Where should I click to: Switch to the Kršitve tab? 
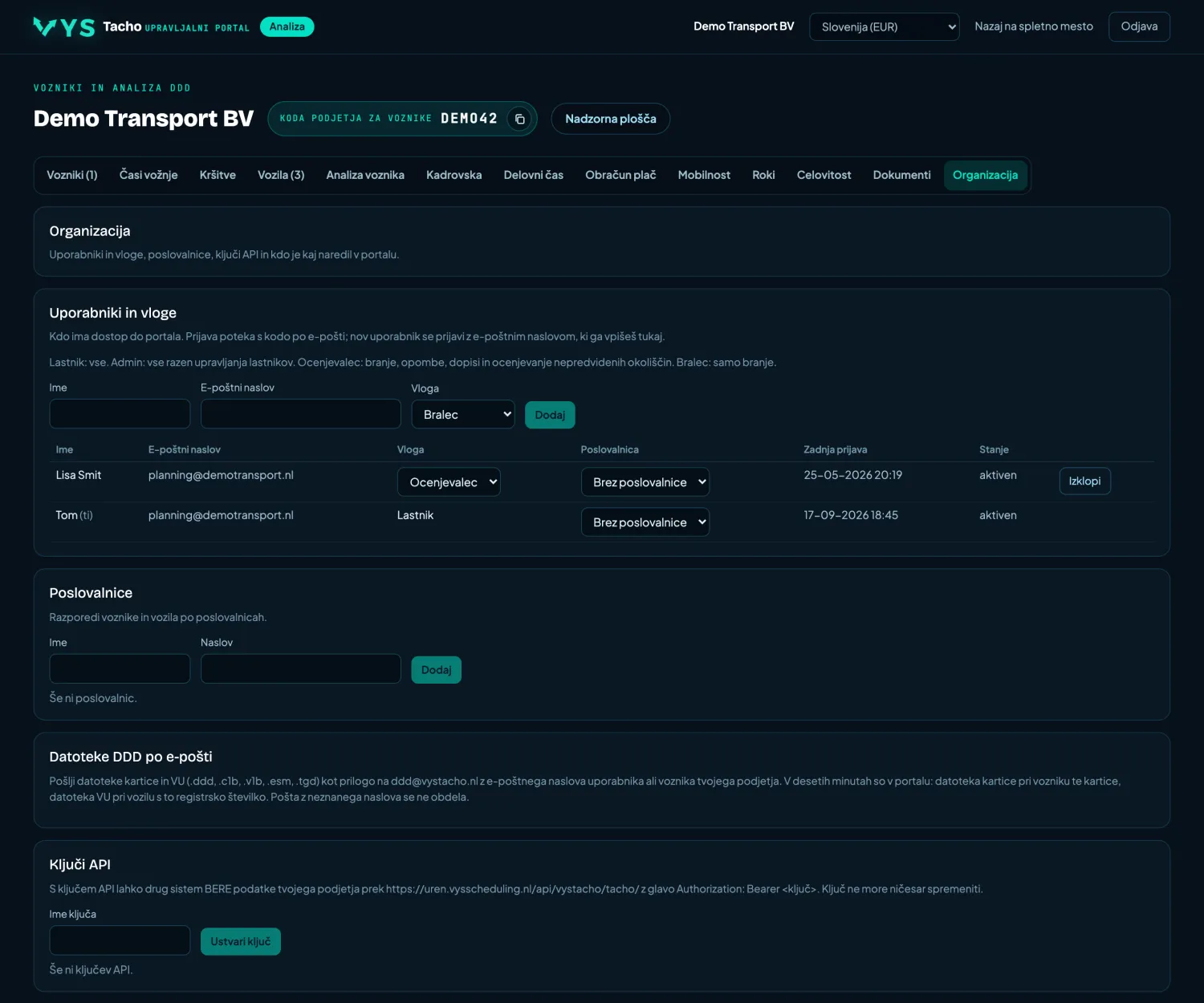click(218, 175)
